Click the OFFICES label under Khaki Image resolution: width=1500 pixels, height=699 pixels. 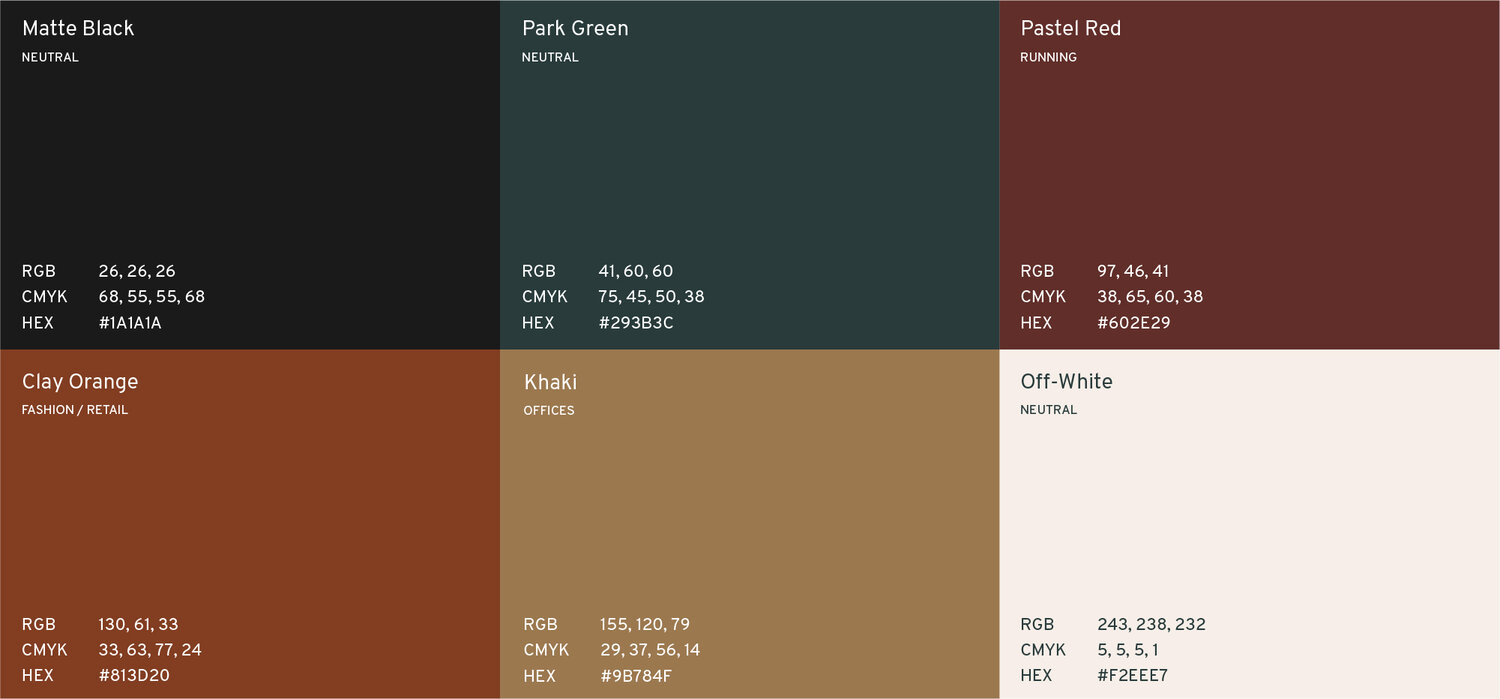[x=549, y=410]
